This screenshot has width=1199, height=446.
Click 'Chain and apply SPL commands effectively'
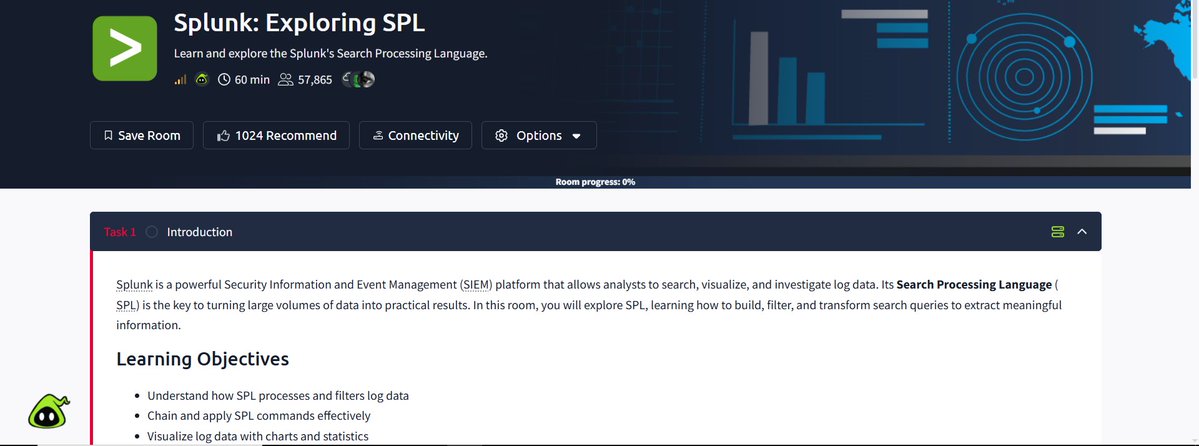coord(259,415)
